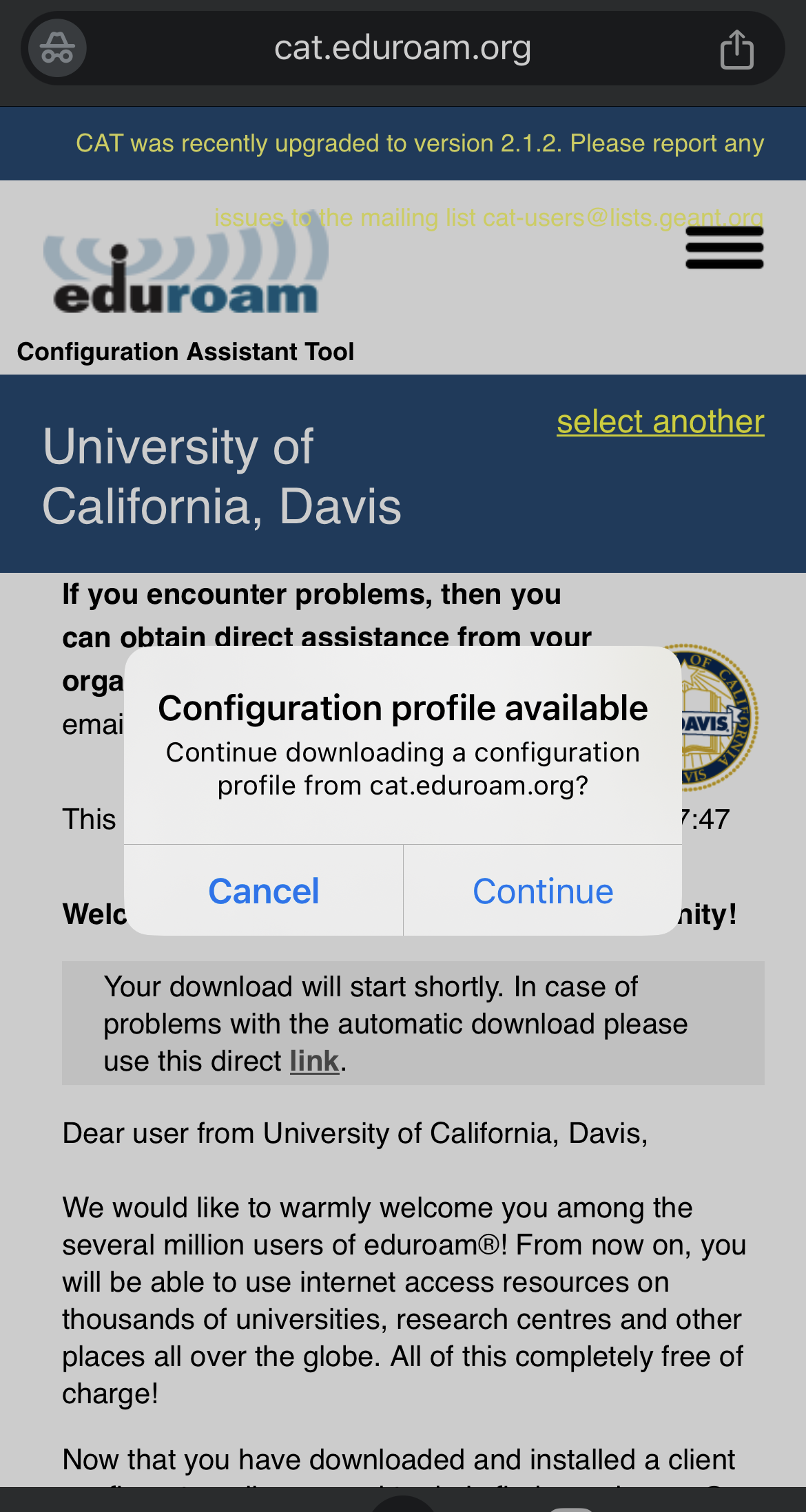Click the CAT version 2.1.2 upgrade banner
The width and height of the screenshot is (806, 1512).
pyautogui.click(x=419, y=143)
